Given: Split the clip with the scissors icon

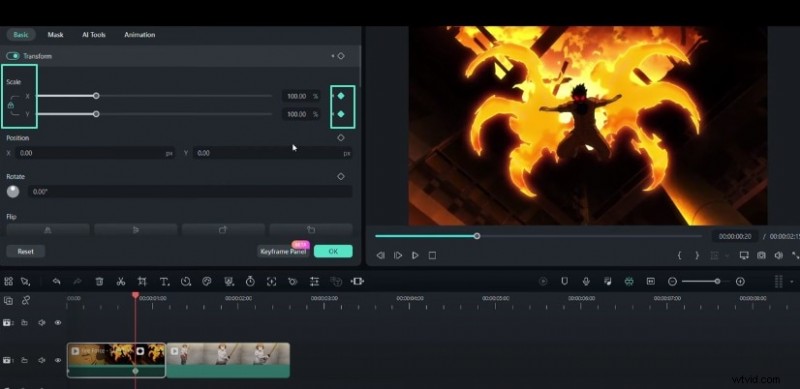Looking at the screenshot, I should tap(121, 281).
